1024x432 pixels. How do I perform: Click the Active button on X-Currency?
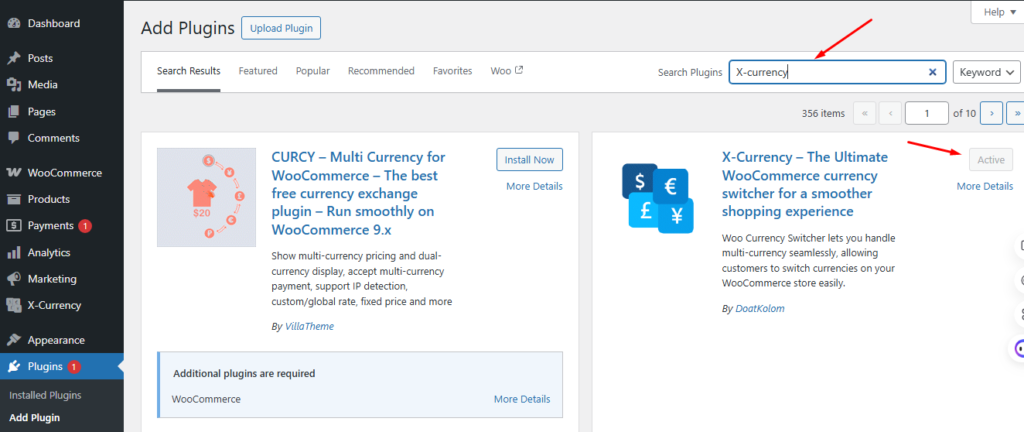coord(991,160)
